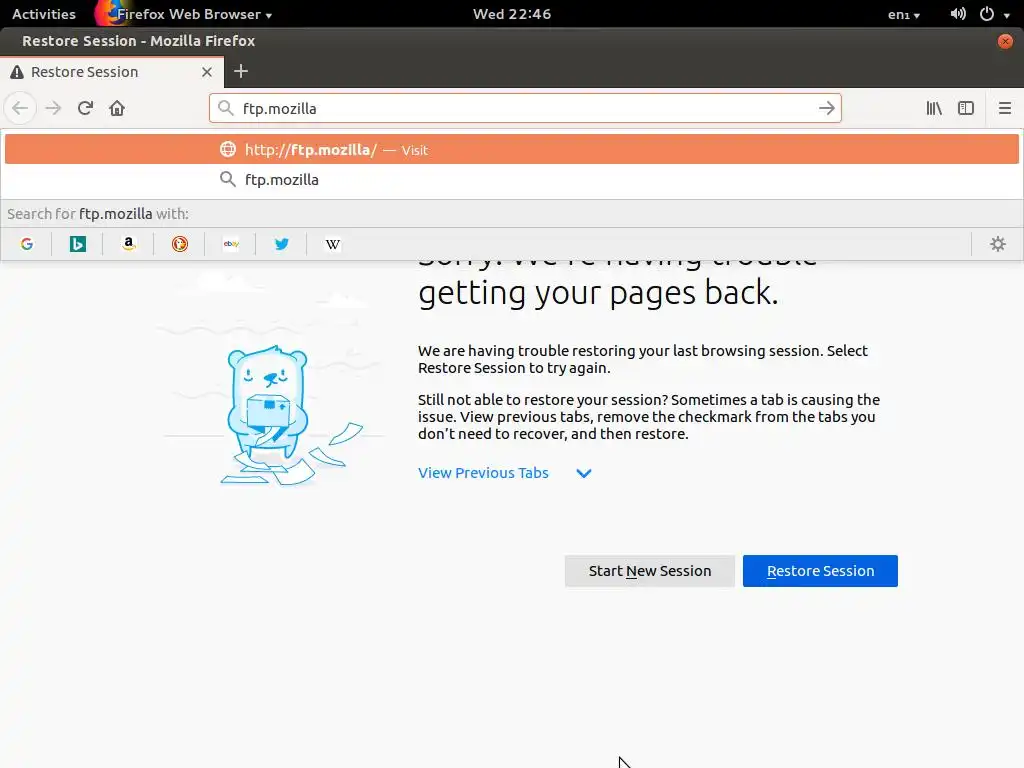
Task: Open the Firefox hamburger menu
Action: click(x=1005, y=108)
